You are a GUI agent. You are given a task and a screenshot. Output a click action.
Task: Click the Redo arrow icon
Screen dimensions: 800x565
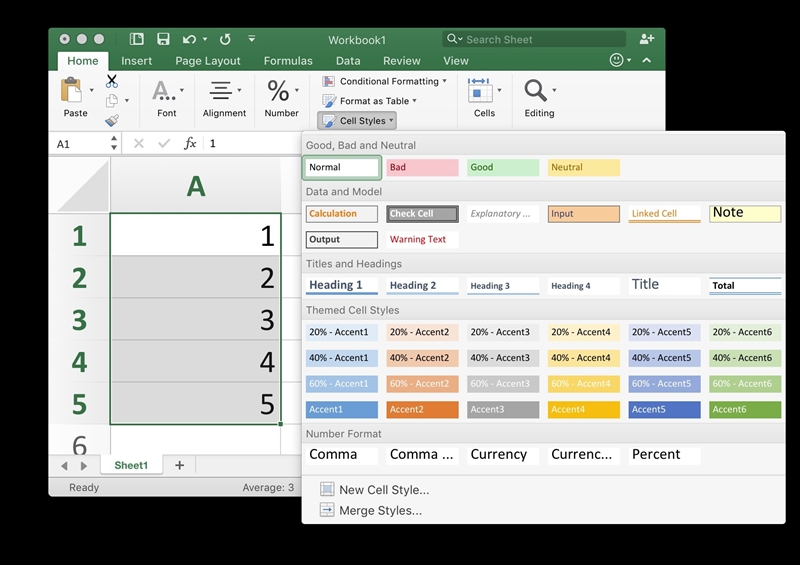(225, 39)
